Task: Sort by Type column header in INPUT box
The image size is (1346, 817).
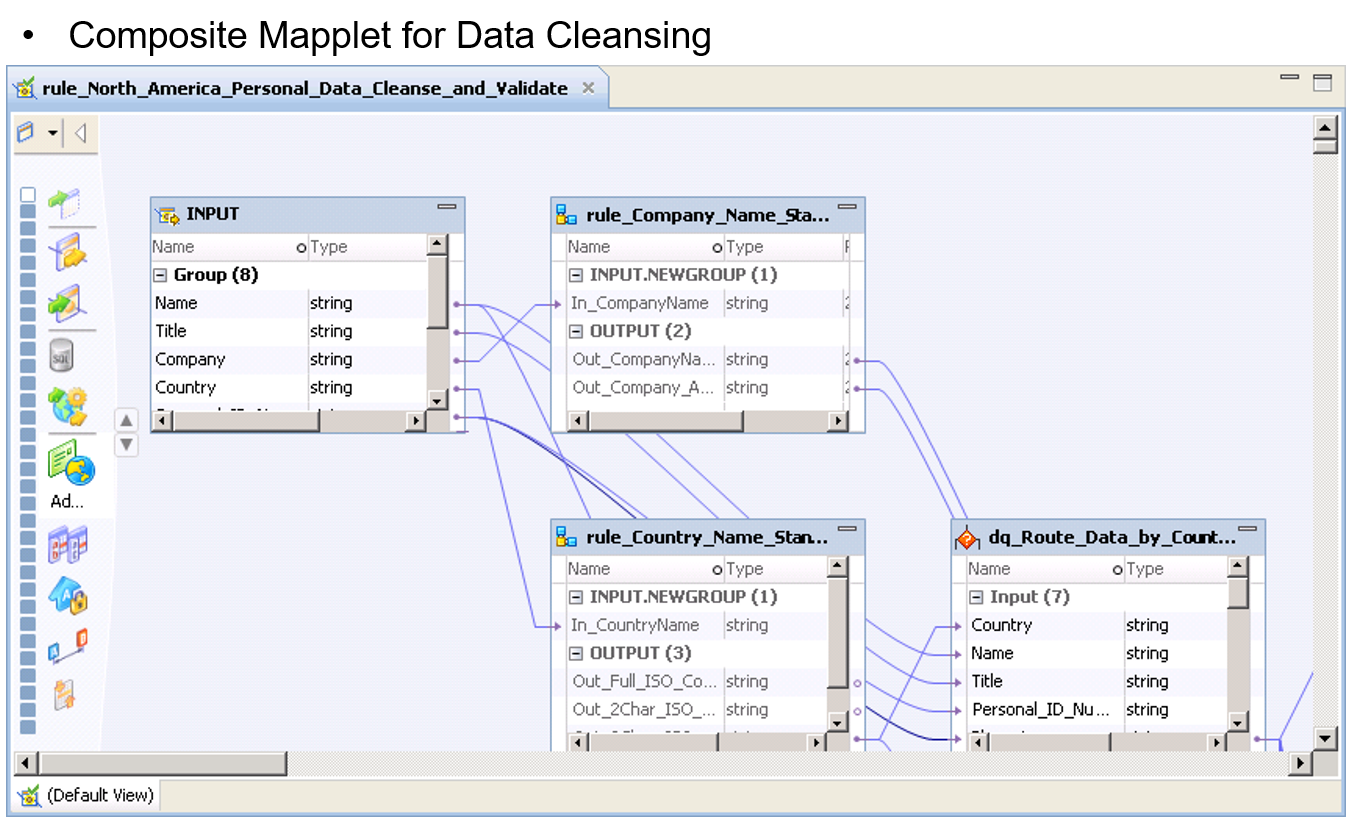Action: [x=366, y=247]
